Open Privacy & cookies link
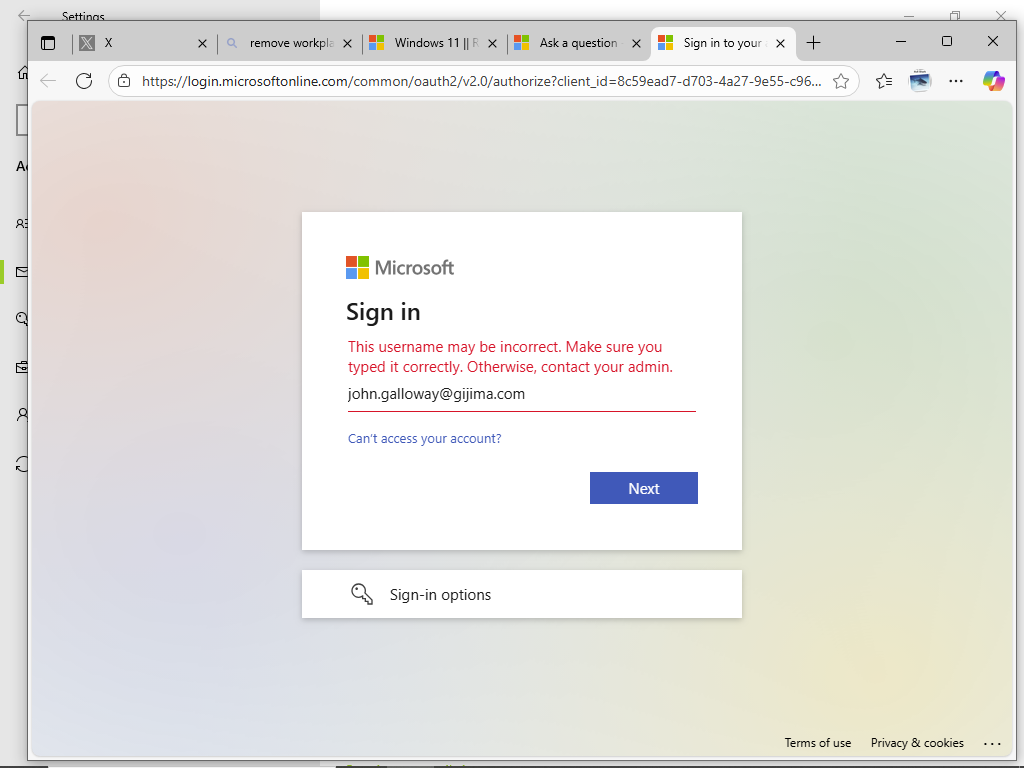Viewport: 1024px width, 768px height. tap(917, 743)
